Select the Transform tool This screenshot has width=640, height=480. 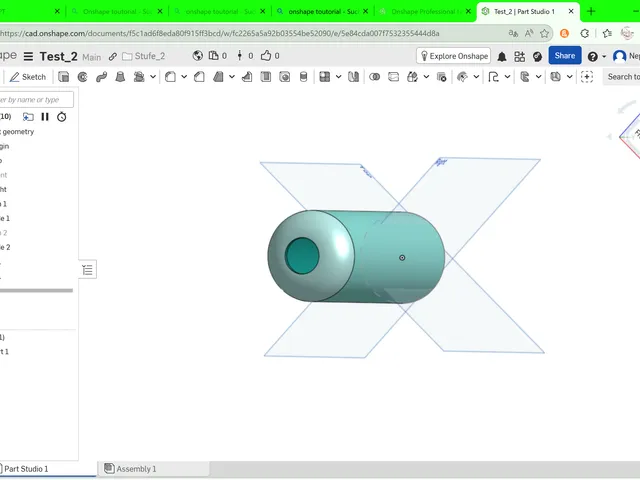412,77
